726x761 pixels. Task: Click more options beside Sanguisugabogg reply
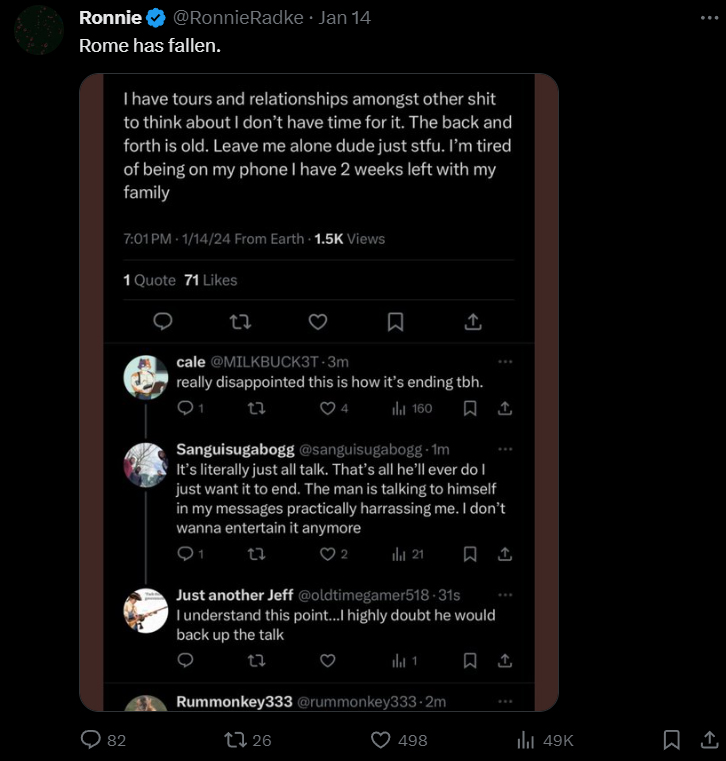(505, 449)
